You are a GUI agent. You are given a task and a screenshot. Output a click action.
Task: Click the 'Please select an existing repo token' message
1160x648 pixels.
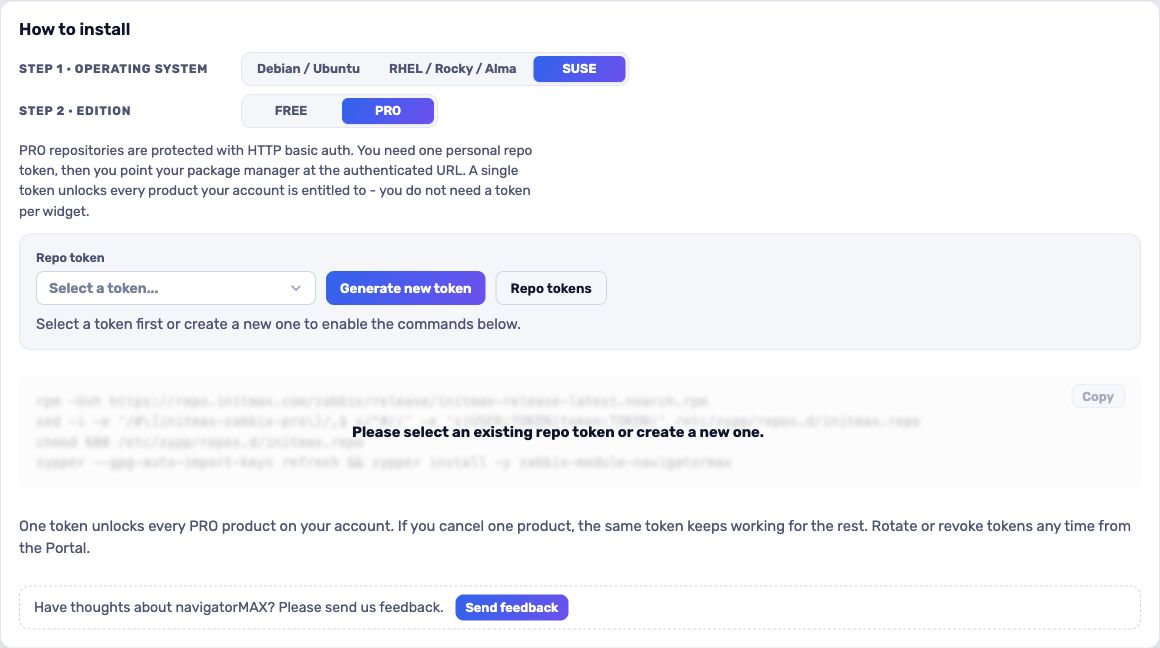[x=557, y=432]
